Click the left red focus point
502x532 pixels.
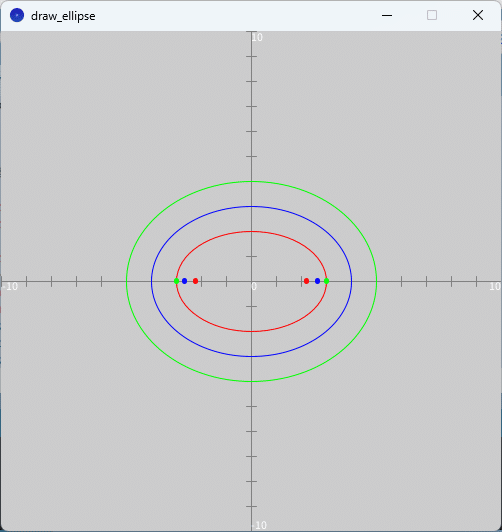point(195,281)
